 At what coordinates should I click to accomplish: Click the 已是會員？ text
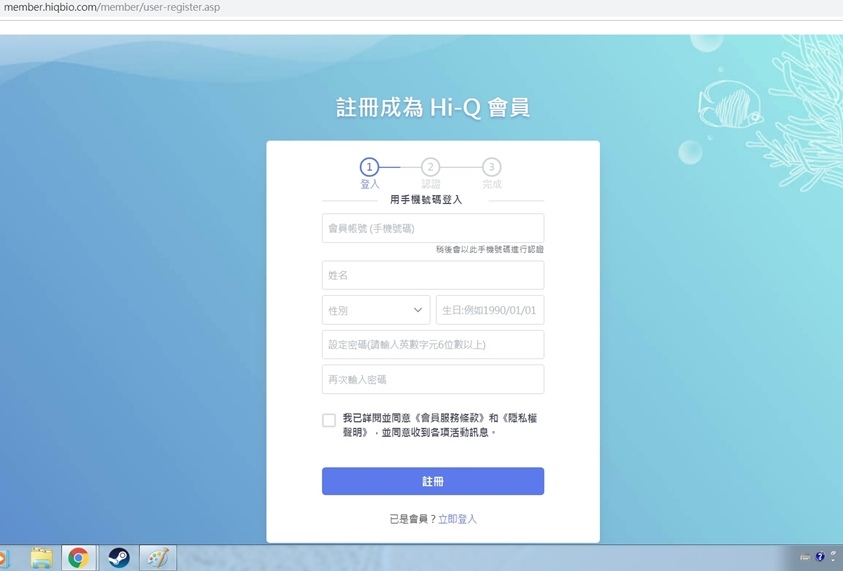[x=412, y=519]
